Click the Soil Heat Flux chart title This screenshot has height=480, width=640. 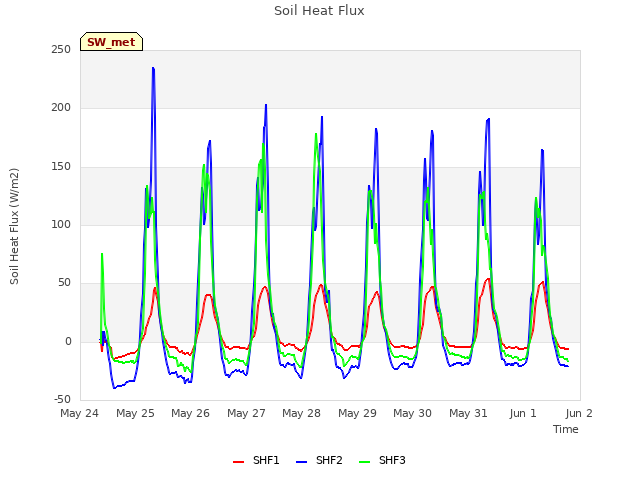click(319, 11)
